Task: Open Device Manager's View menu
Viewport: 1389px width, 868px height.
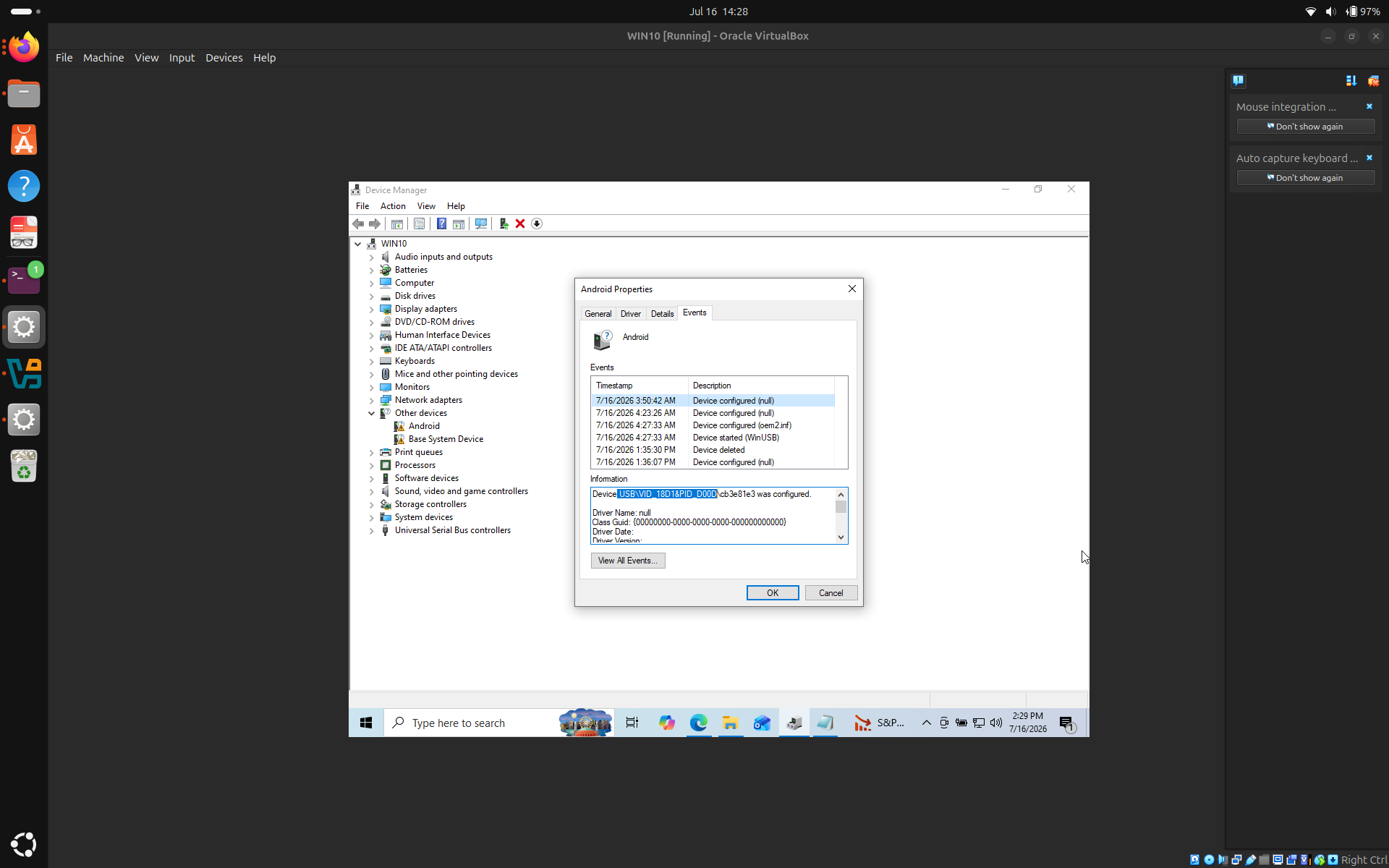Action: pyautogui.click(x=426, y=206)
